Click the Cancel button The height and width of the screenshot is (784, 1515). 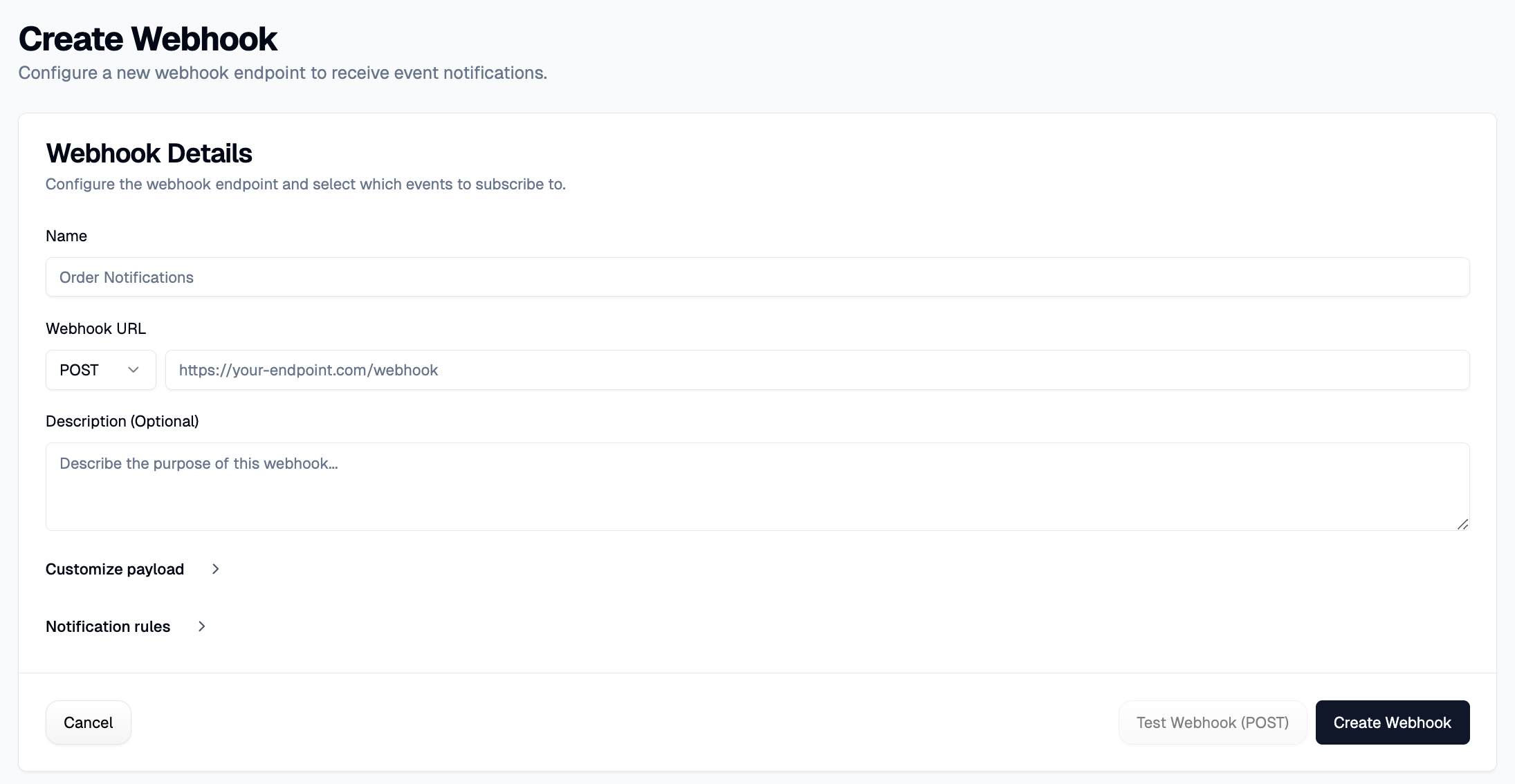[88, 722]
